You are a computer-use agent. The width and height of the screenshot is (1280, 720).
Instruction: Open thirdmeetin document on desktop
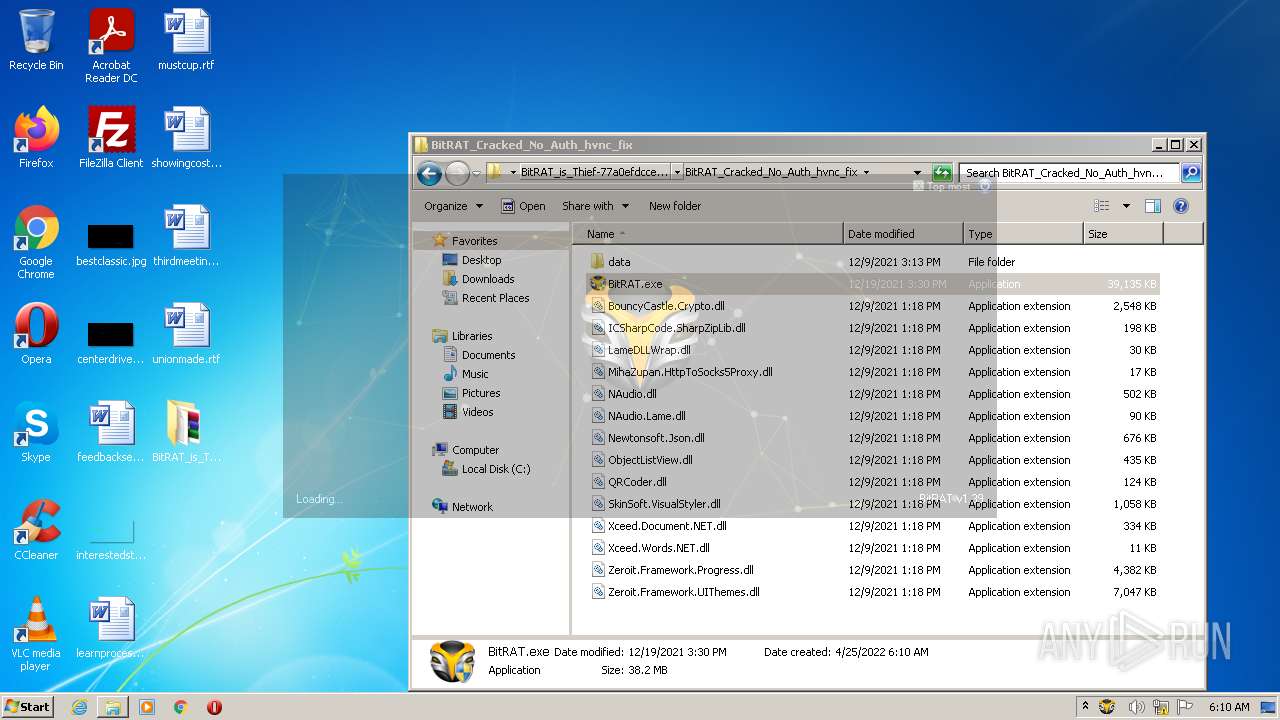point(186,236)
